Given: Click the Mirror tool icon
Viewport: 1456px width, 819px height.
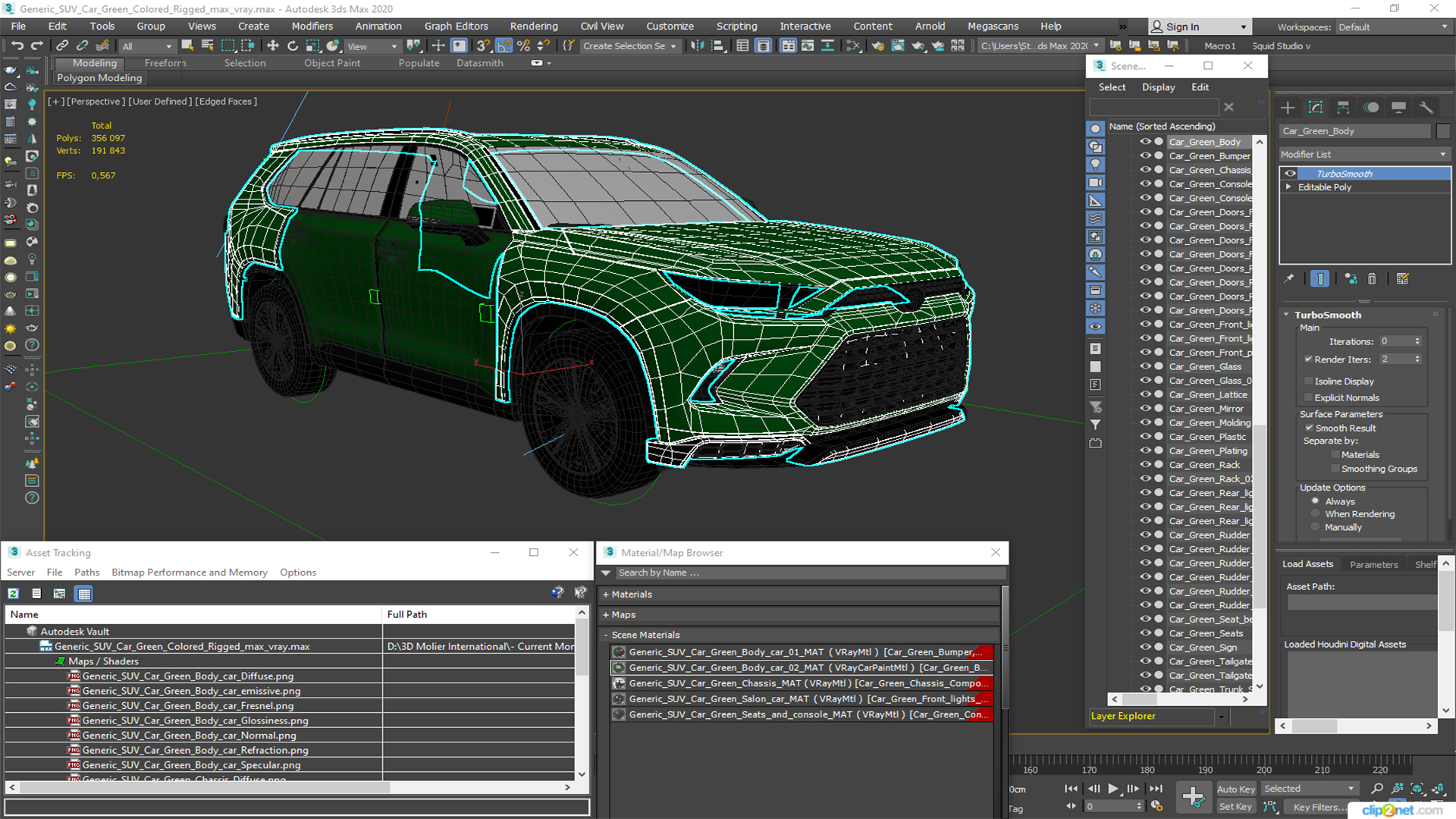Looking at the screenshot, I should point(697,45).
